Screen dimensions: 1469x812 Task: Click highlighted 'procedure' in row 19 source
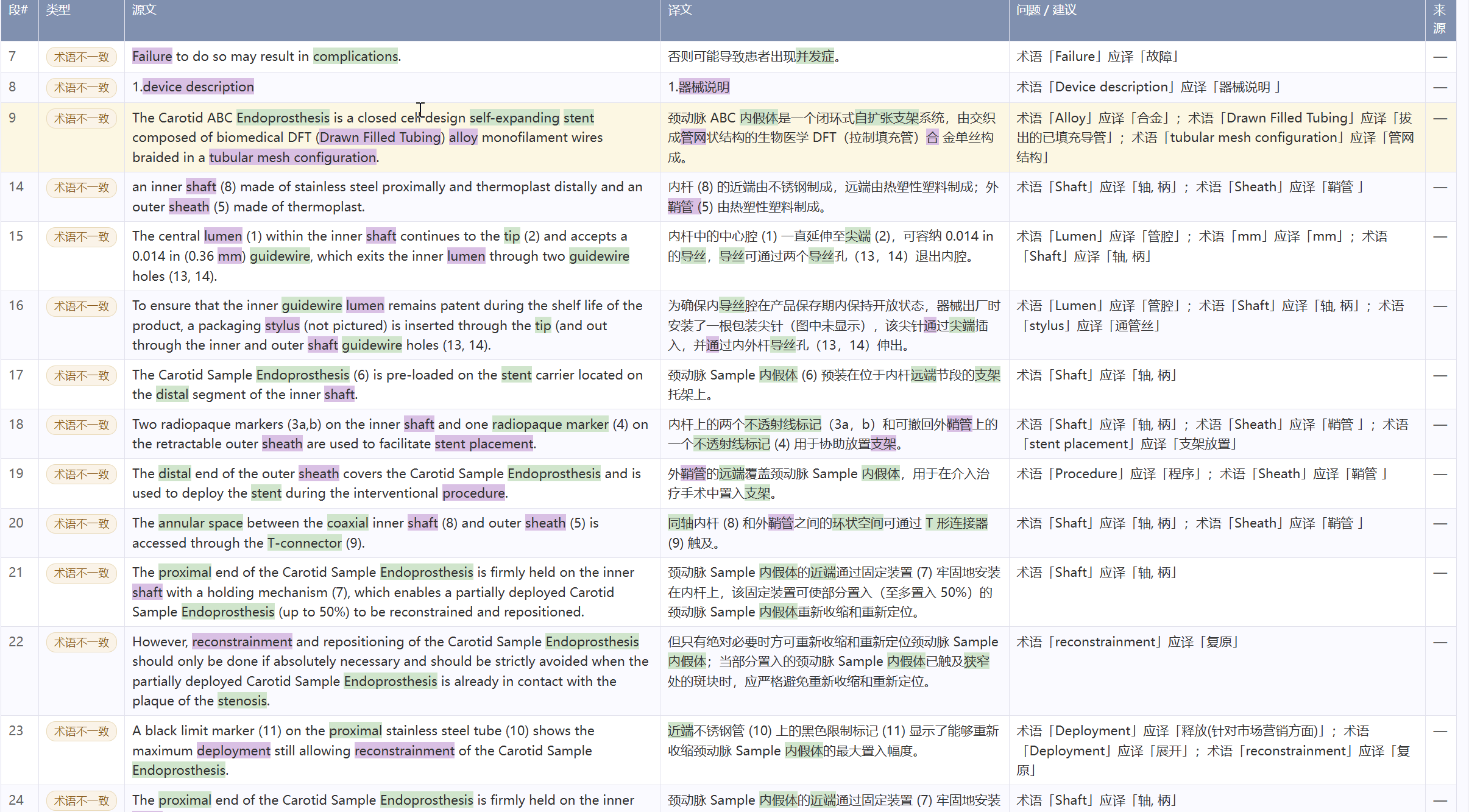click(x=474, y=493)
